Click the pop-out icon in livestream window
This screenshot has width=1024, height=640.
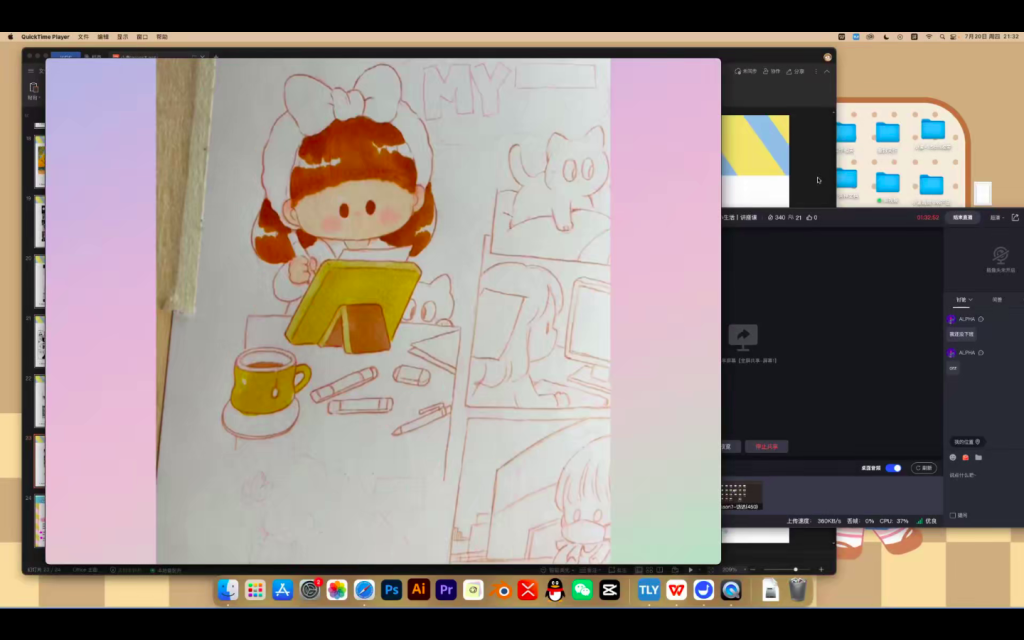1015,217
